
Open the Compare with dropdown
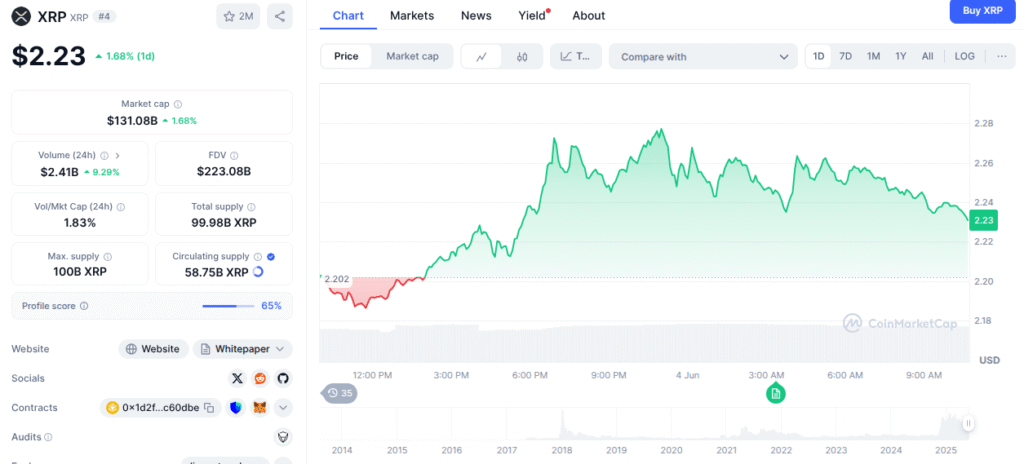click(703, 57)
